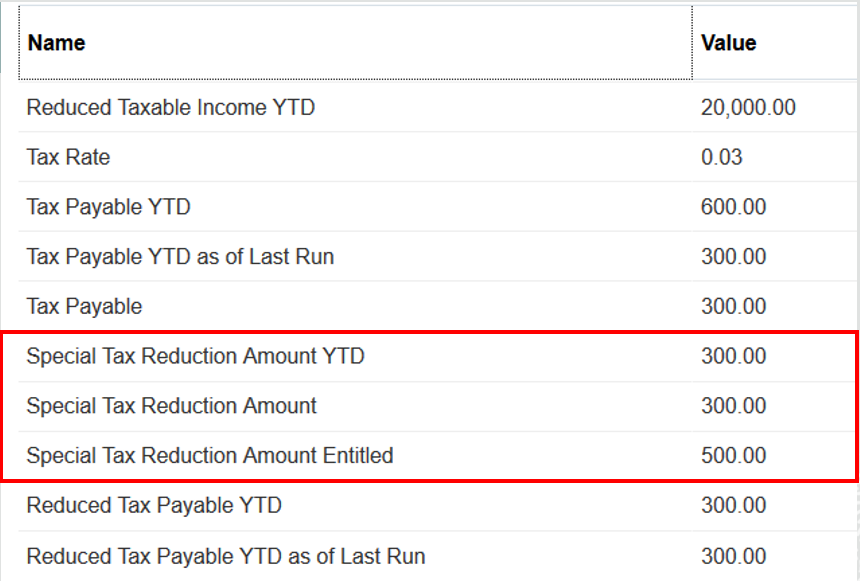
Task: Select the Tax Payable row label
Action: [84, 306]
